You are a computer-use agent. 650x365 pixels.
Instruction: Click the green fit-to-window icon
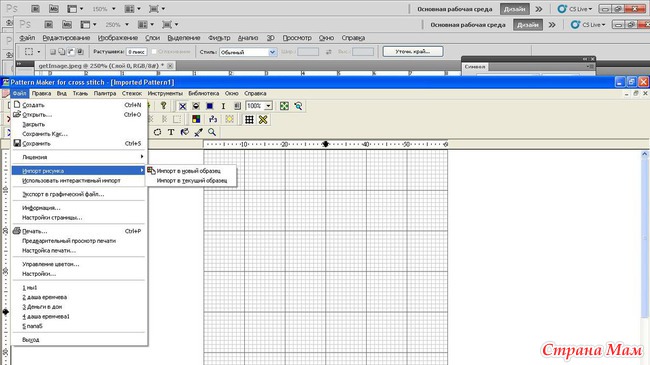pos(284,106)
